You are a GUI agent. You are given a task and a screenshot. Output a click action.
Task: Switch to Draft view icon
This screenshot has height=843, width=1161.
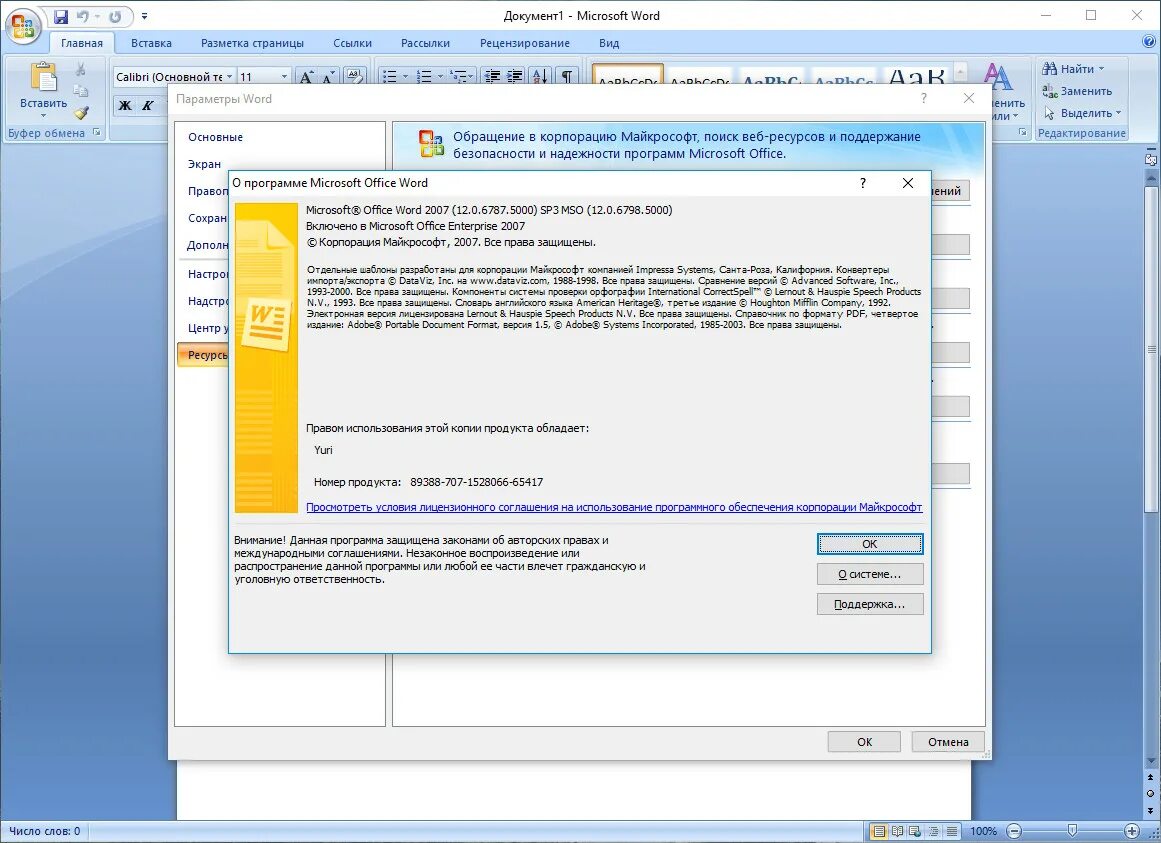(x=951, y=831)
